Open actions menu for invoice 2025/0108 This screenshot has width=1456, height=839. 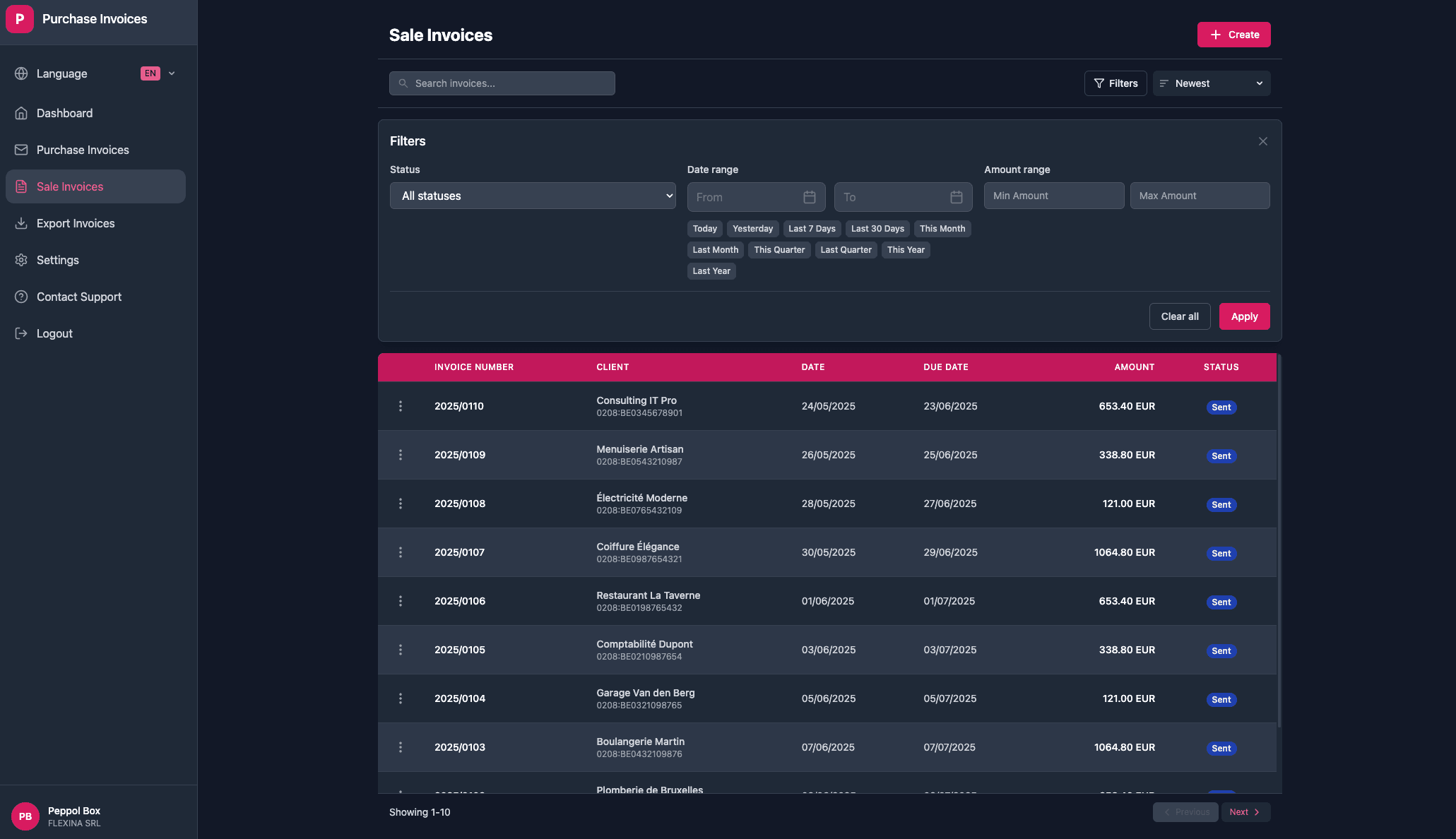[401, 504]
